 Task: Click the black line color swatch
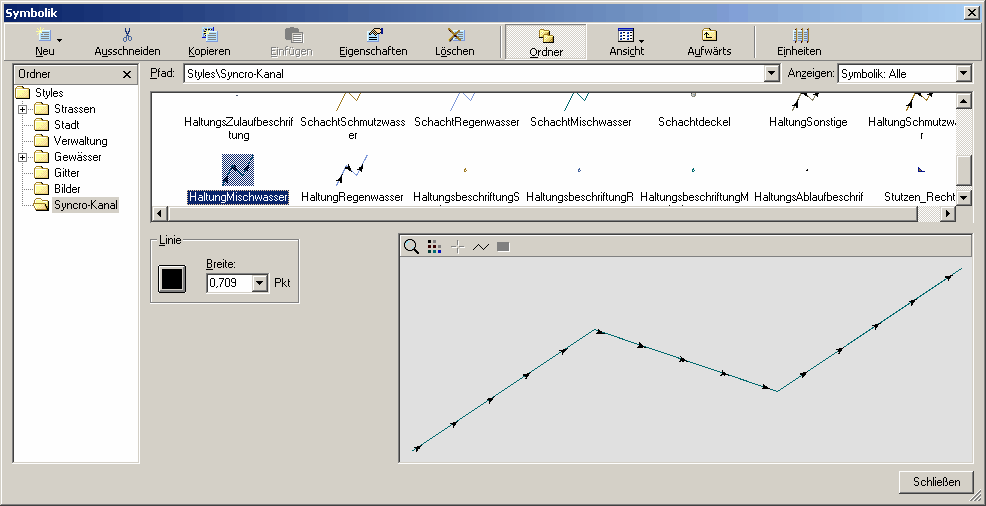click(x=172, y=279)
